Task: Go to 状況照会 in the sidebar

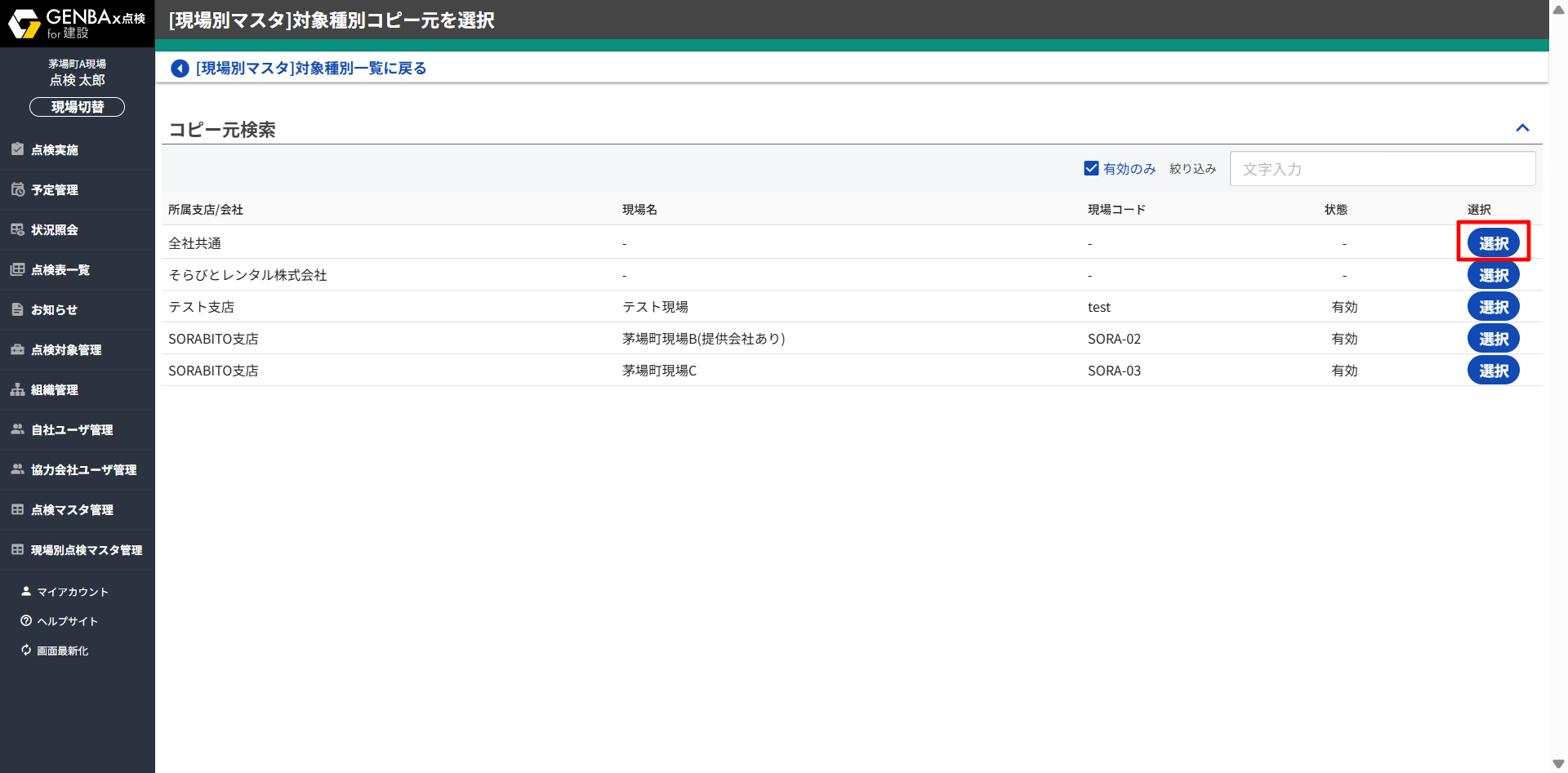Action: click(x=55, y=230)
